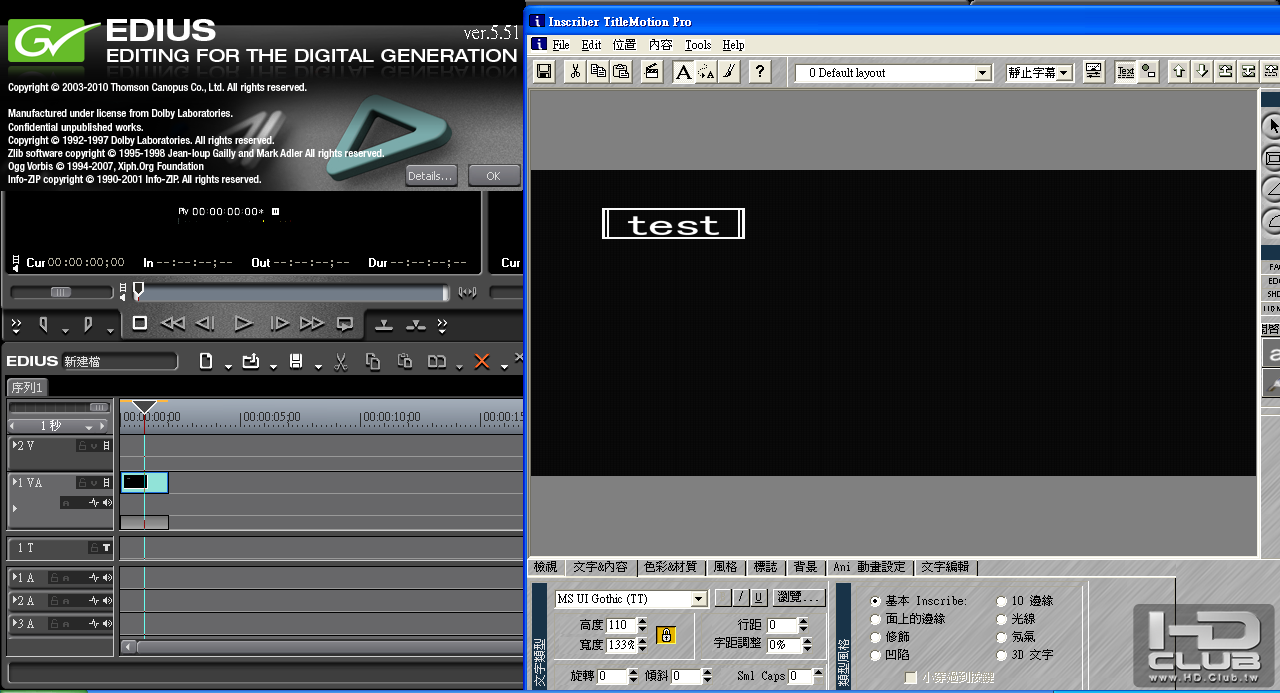
Task: Click the Save Project floppy icon in EDIUS
Action: tap(296, 361)
